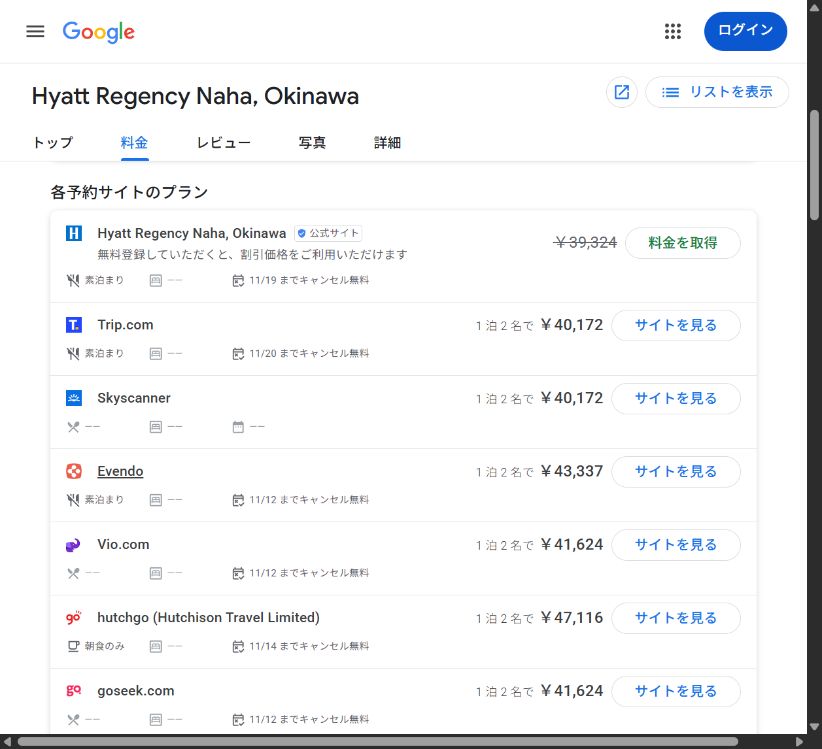Image resolution: width=822 pixels, height=749 pixels.
Task: Open Evendo via サイトを見る
Action: pyautogui.click(x=676, y=472)
